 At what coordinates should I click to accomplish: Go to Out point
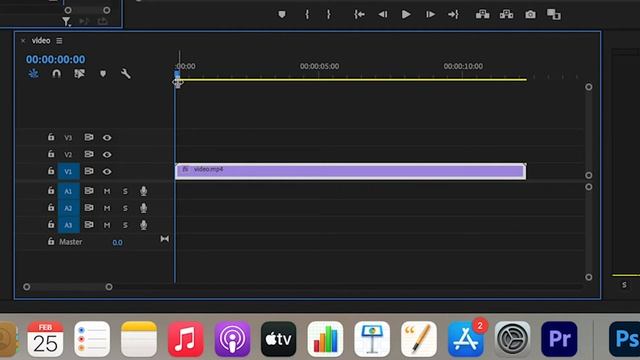(x=453, y=15)
